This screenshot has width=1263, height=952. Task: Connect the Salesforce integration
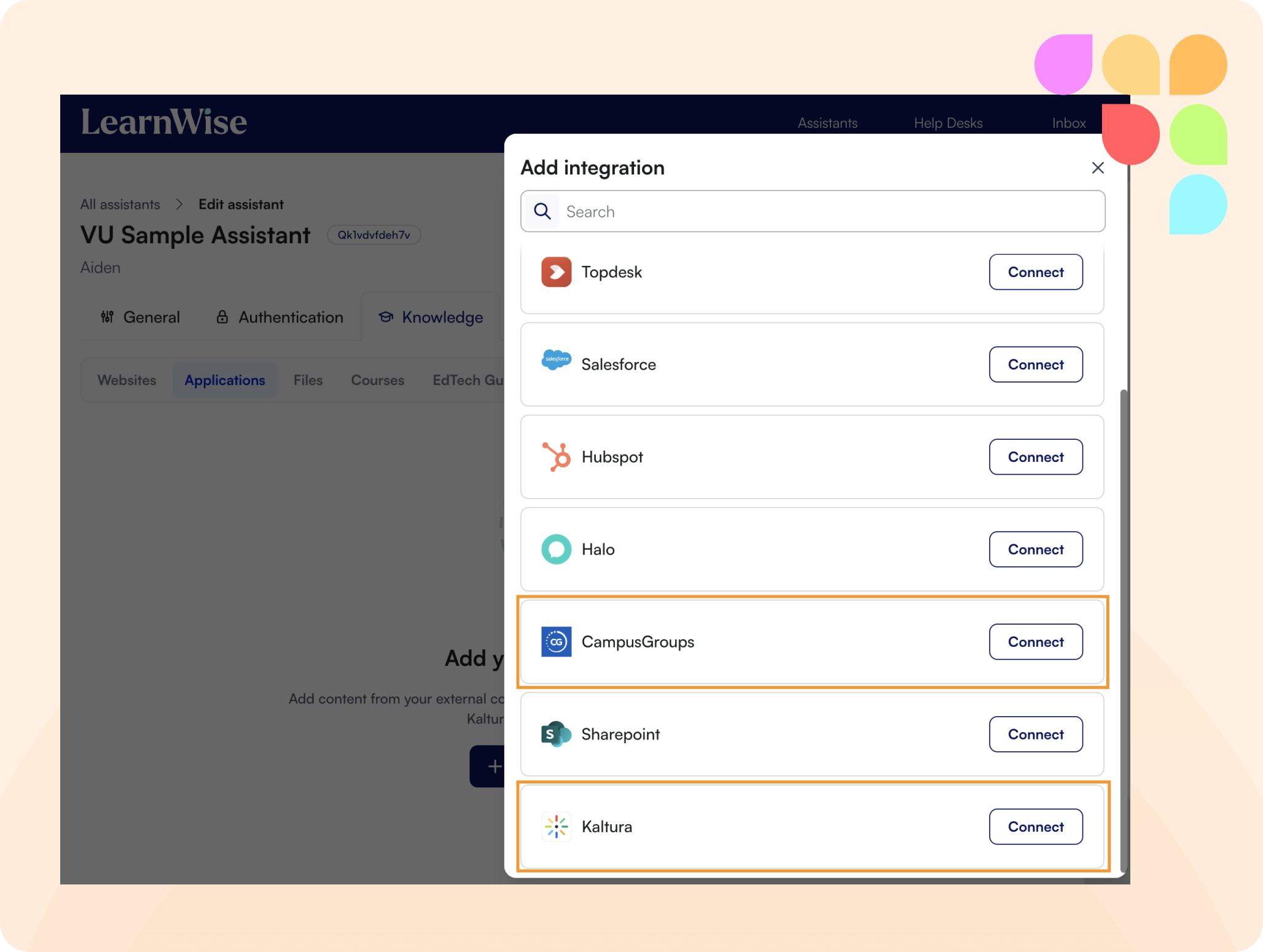pyautogui.click(x=1035, y=364)
